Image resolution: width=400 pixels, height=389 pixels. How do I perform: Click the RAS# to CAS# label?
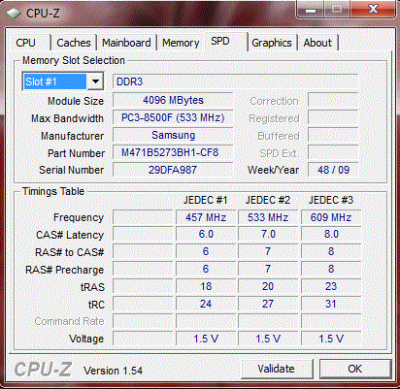coord(69,252)
